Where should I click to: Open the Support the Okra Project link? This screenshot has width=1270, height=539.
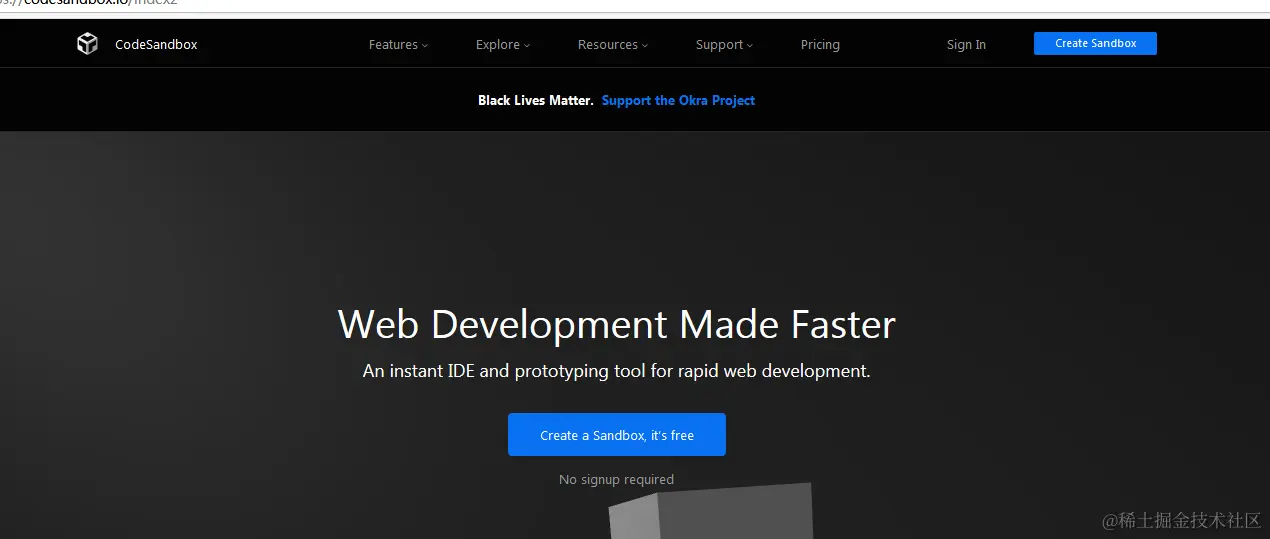click(678, 100)
